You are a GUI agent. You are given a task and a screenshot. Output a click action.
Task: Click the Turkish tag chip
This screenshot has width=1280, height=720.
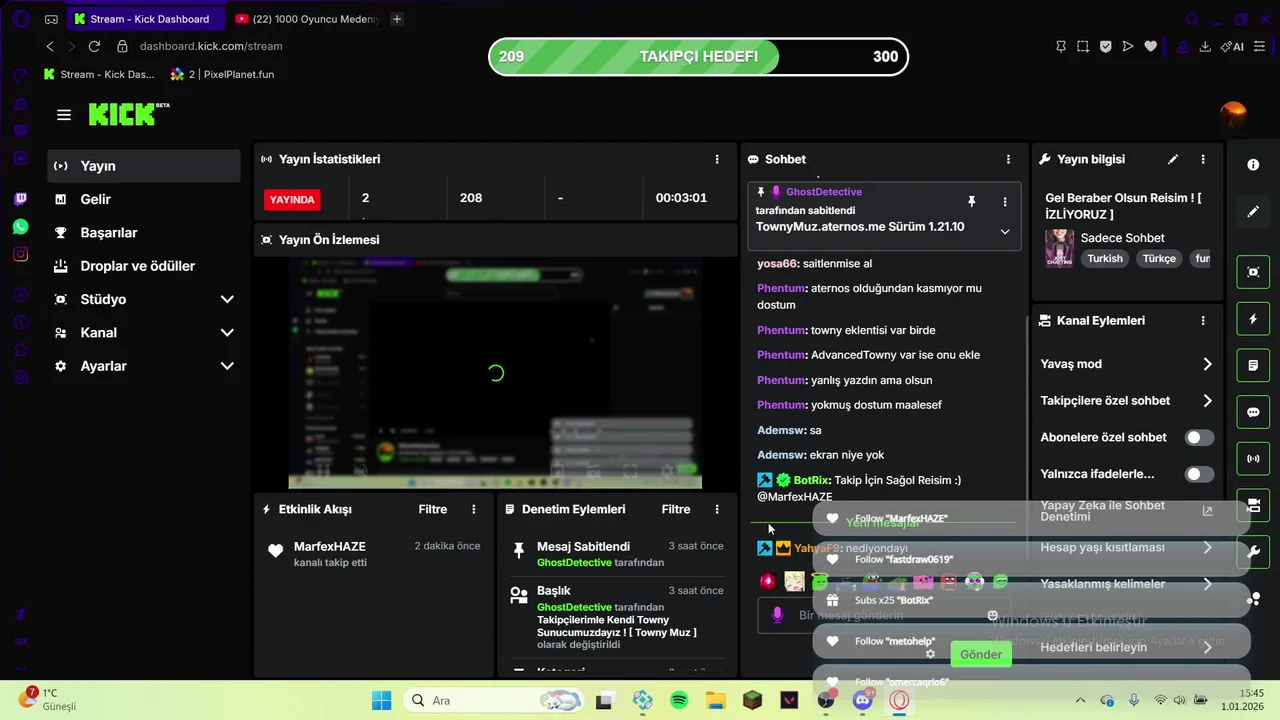[1105, 258]
